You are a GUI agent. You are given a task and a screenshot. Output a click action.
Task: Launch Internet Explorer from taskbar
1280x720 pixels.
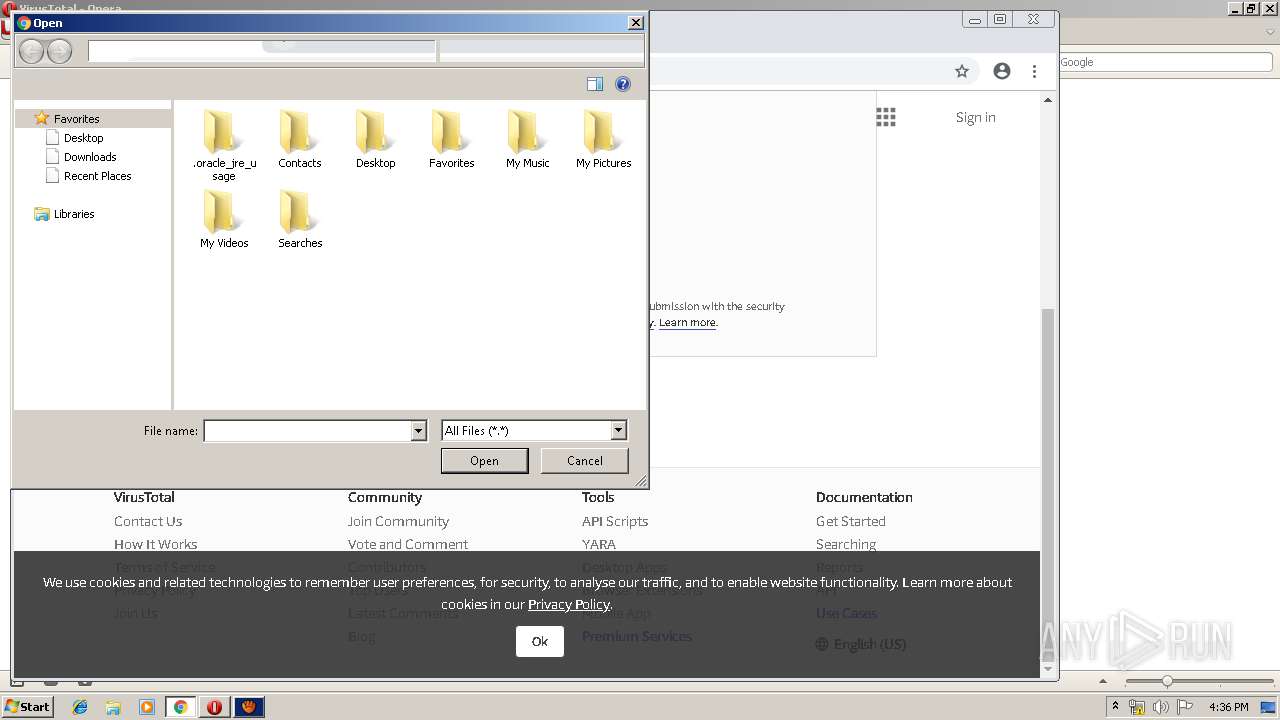[80, 707]
